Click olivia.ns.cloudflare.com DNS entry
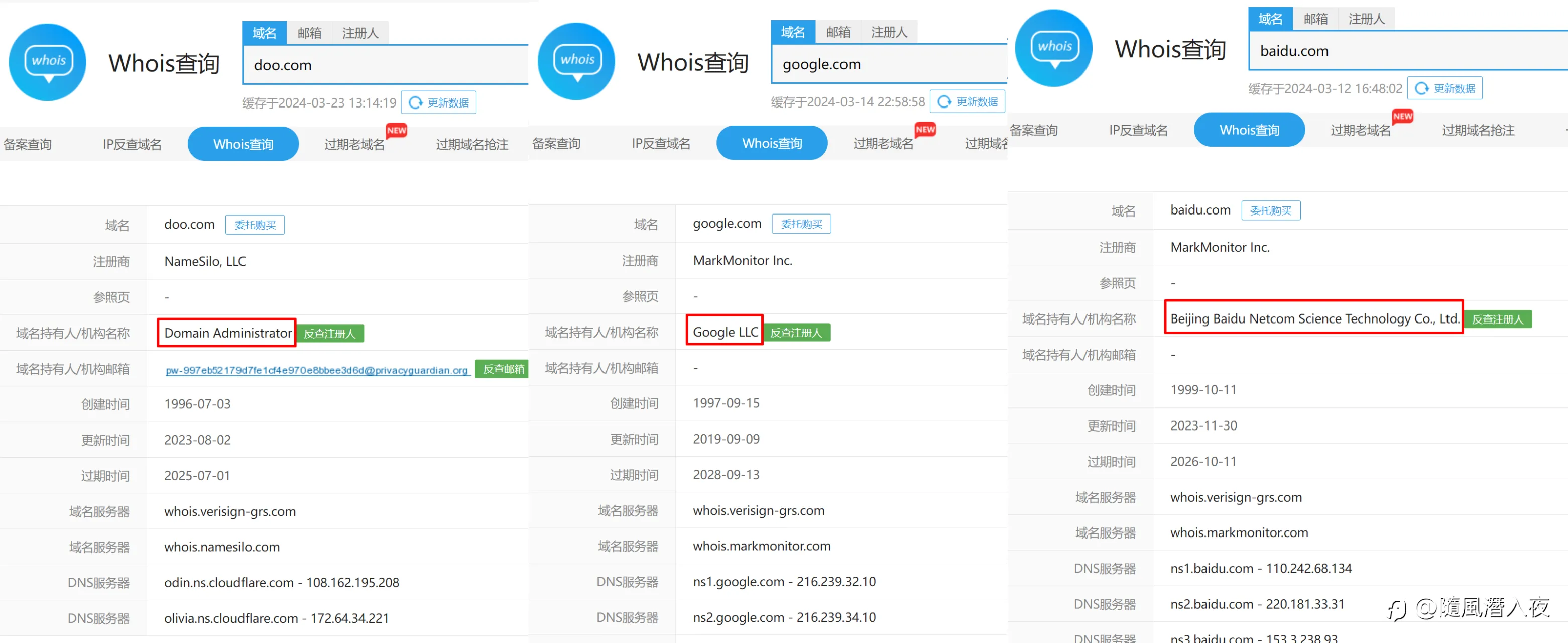 tap(276, 618)
